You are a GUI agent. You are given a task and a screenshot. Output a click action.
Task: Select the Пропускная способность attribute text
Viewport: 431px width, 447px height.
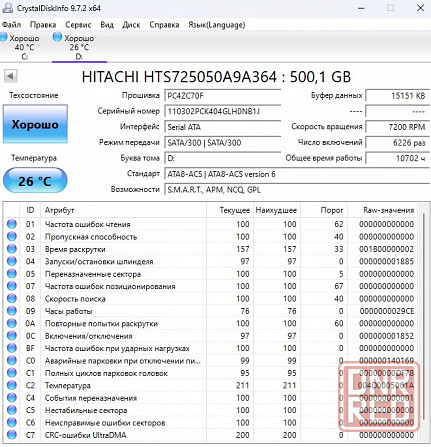coord(91,237)
